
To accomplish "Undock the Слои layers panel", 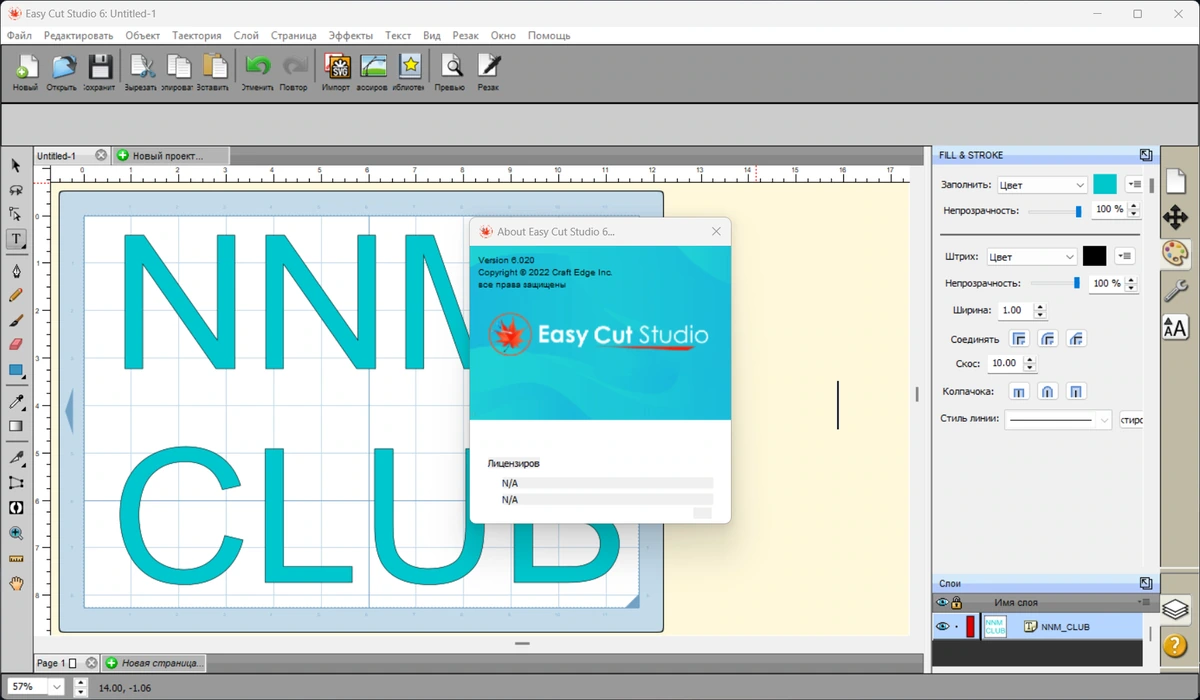I will pos(1146,583).
